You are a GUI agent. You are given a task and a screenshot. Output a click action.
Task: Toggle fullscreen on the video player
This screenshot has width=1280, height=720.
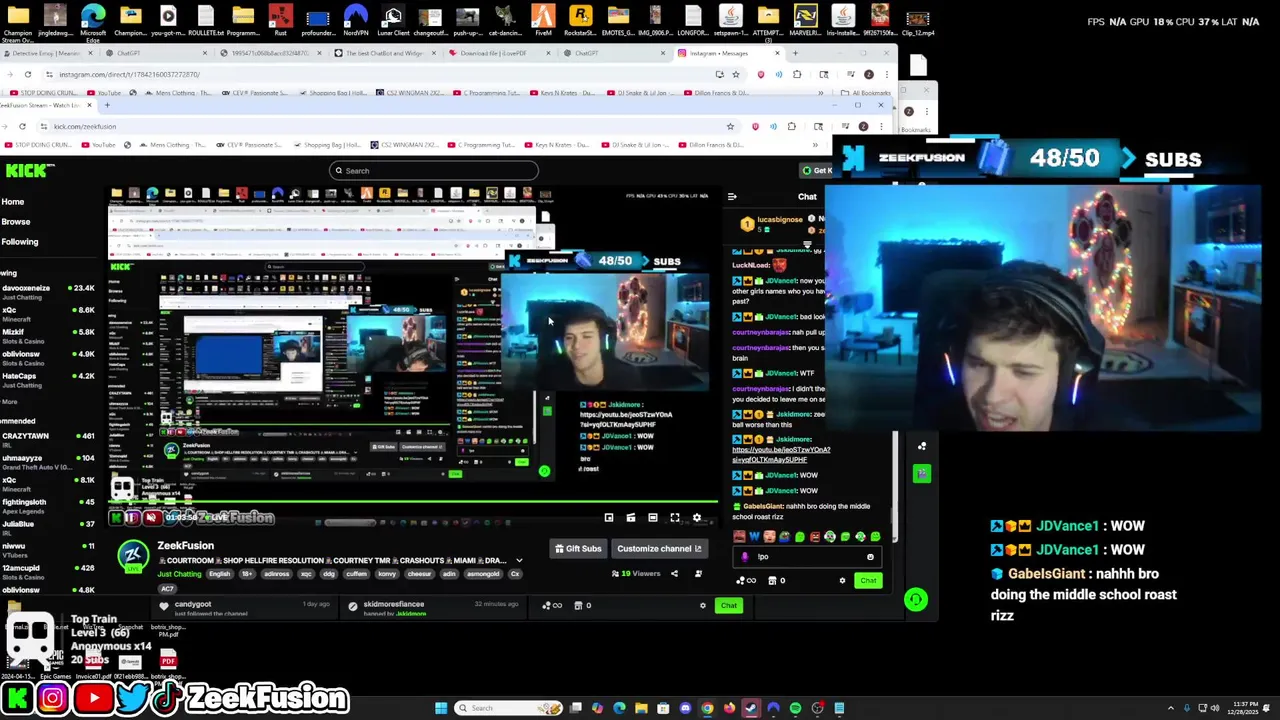point(675,518)
